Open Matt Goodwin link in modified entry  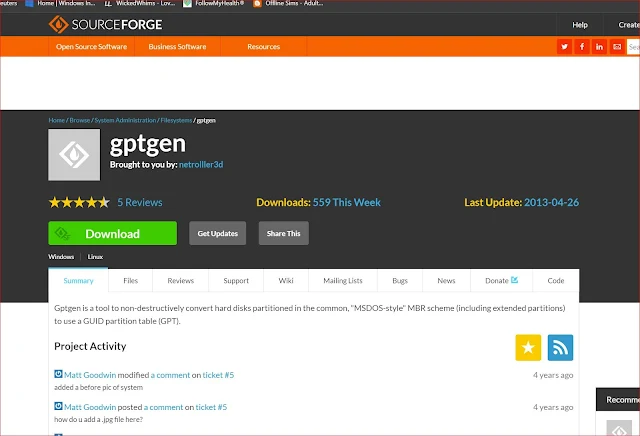[x=90, y=375]
